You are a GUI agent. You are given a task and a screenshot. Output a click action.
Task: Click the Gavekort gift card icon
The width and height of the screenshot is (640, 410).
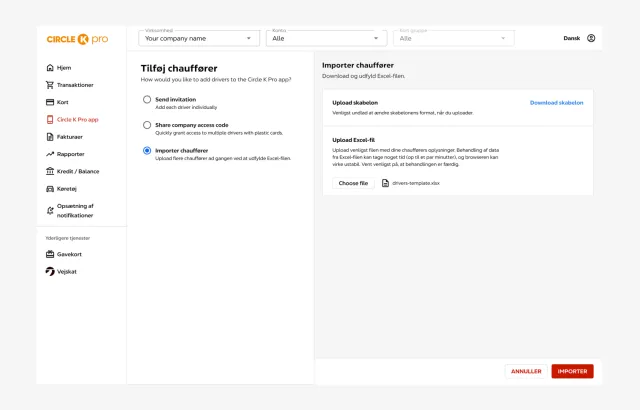click(x=50, y=254)
